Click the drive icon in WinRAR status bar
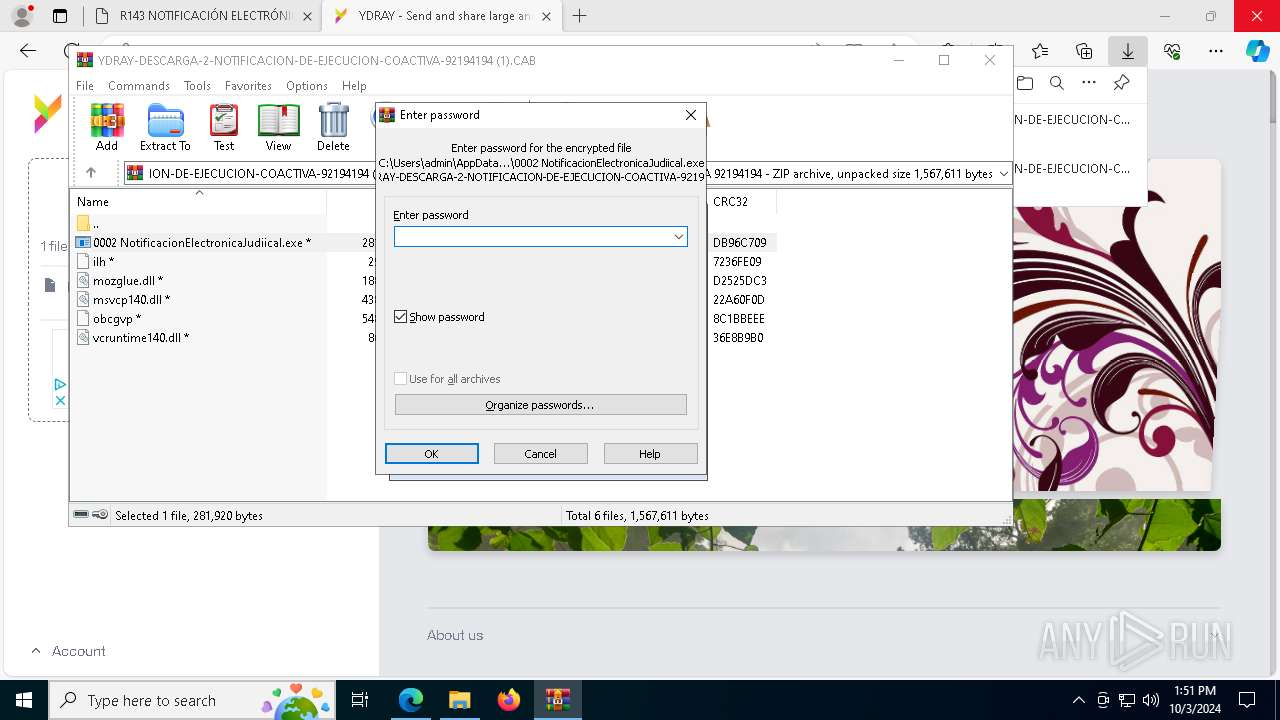Image resolution: width=1280 pixels, height=720 pixels. point(81,515)
